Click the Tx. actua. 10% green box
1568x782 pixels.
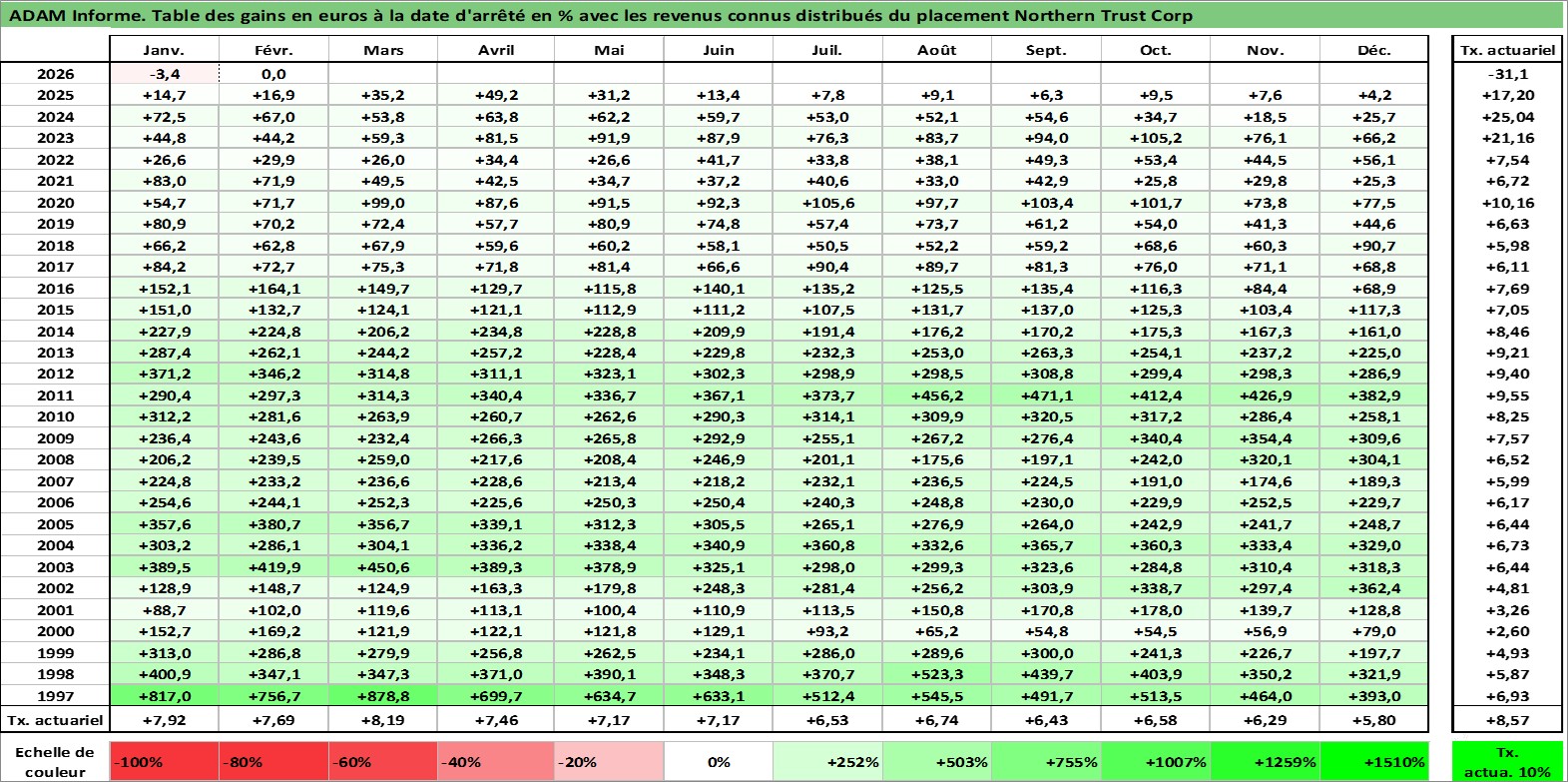[x=1507, y=761]
